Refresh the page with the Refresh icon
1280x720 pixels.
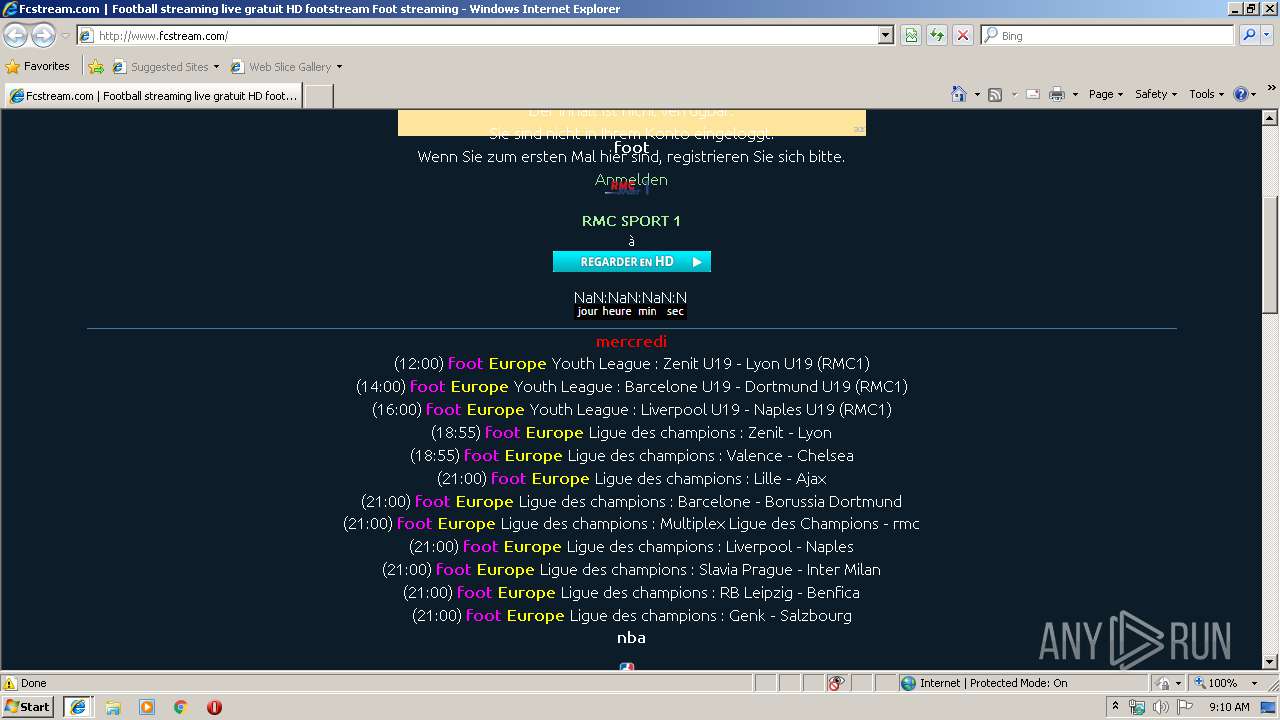(937, 35)
